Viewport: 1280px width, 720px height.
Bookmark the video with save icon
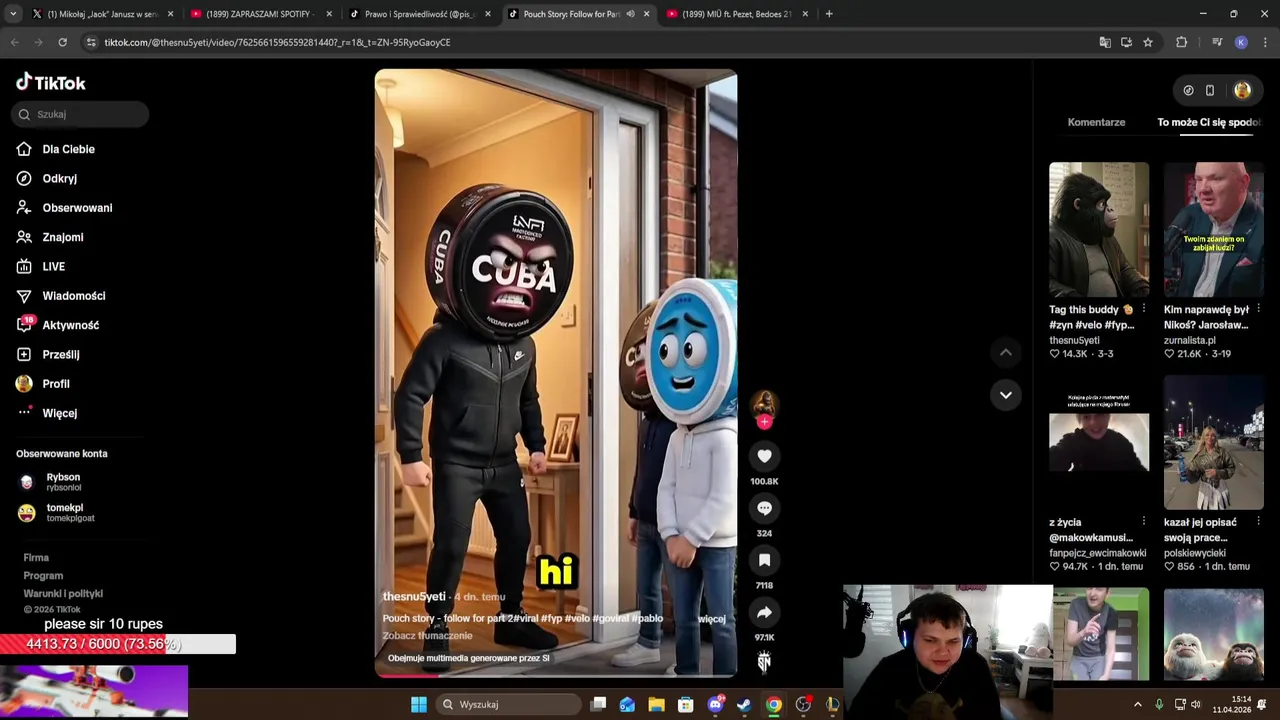tap(764, 560)
